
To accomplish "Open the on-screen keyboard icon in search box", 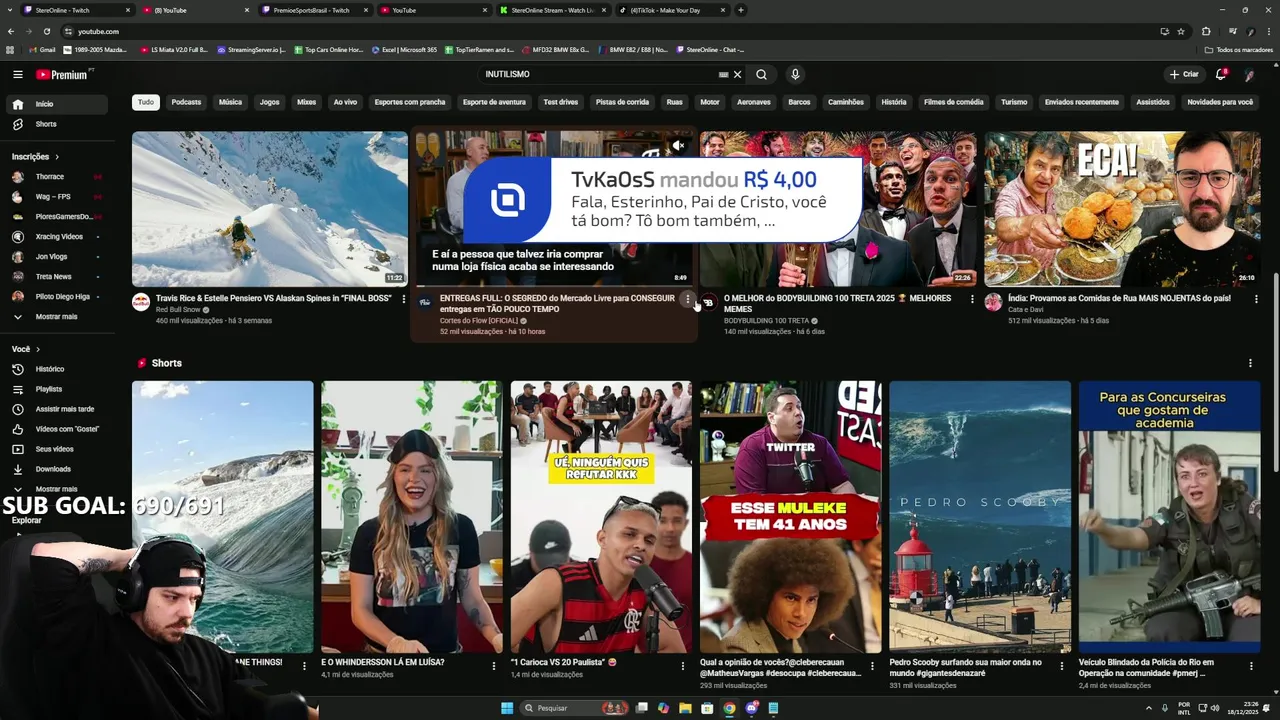I will click(x=723, y=74).
